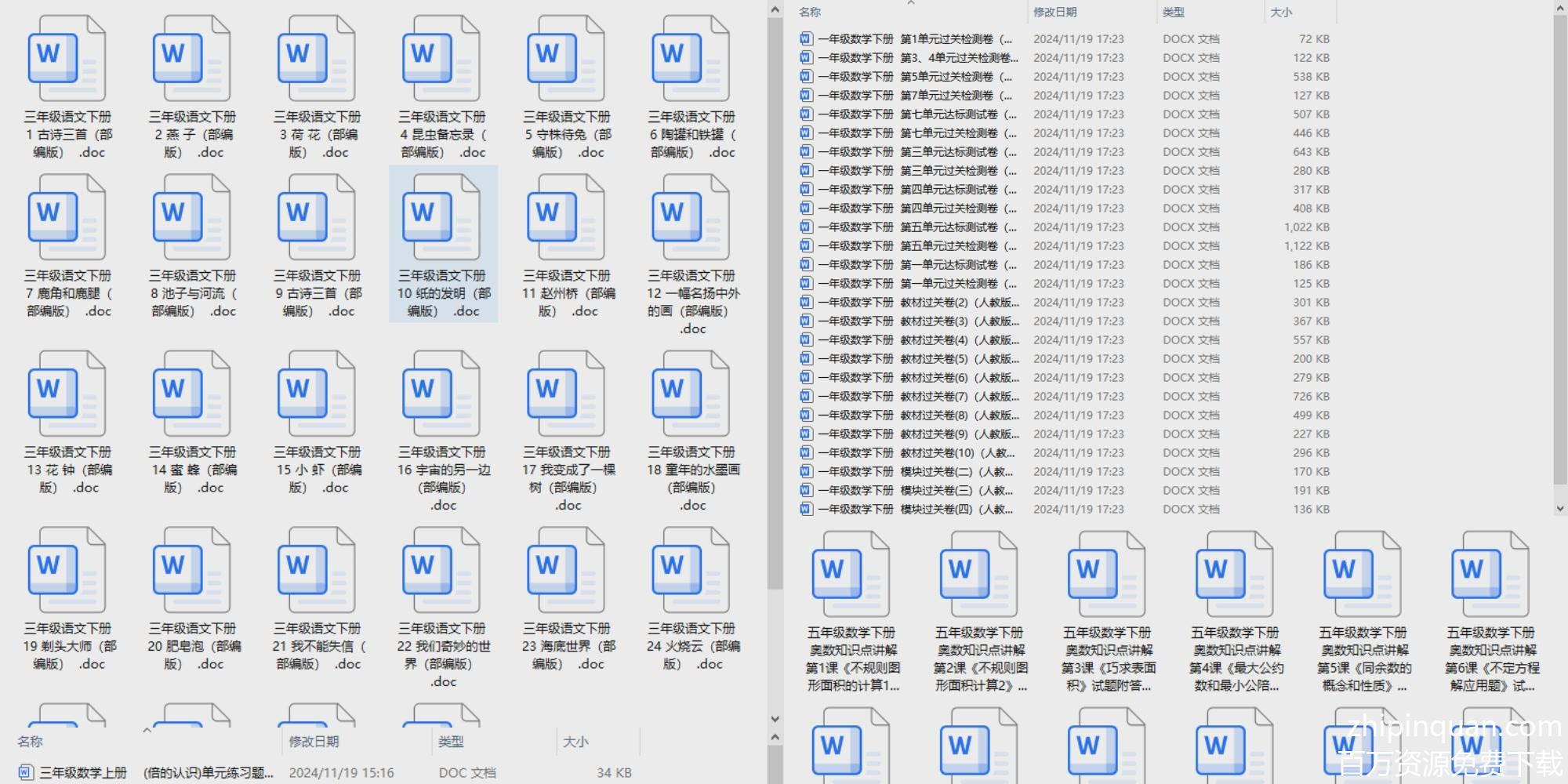This screenshot has width=1568, height=784.
Task: Pick the 5 守株待兔 Word file
Action: point(566,59)
